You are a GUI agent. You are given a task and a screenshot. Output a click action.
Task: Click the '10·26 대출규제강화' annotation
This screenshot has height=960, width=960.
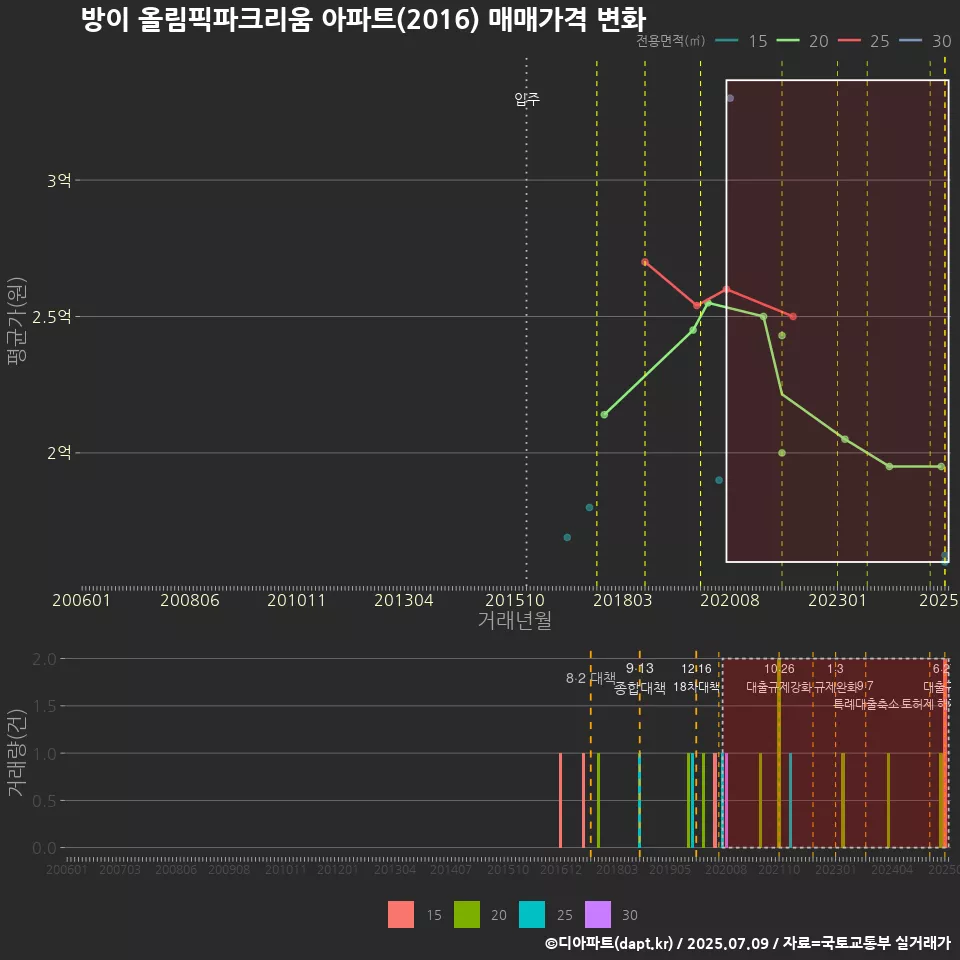pyautogui.click(x=779, y=678)
